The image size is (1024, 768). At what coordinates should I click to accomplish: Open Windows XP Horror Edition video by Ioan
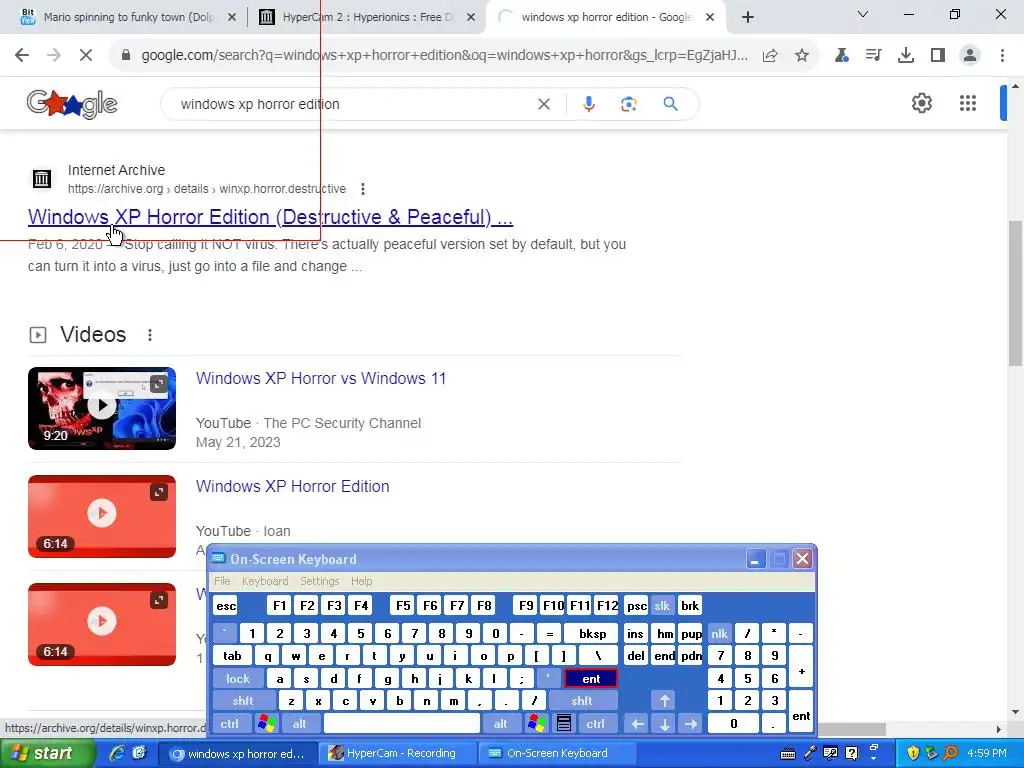tap(293, 487)
